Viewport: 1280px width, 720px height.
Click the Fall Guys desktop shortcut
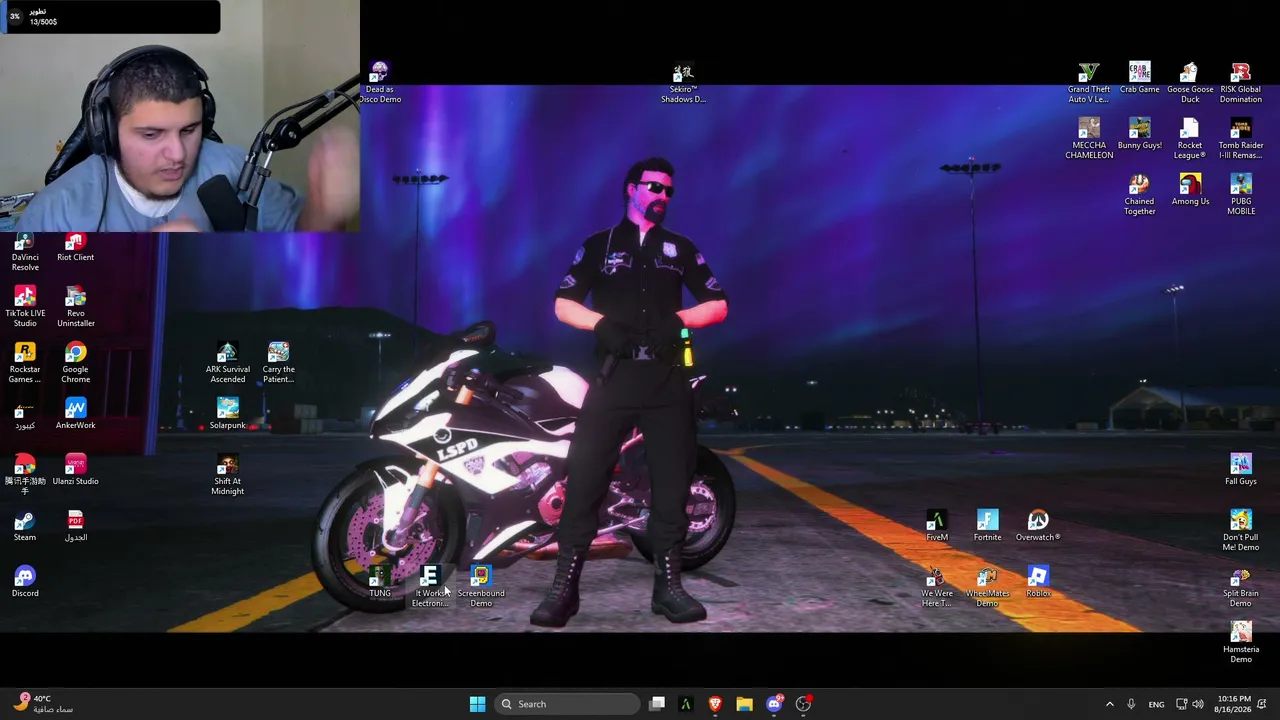[x=1241, y=470]
